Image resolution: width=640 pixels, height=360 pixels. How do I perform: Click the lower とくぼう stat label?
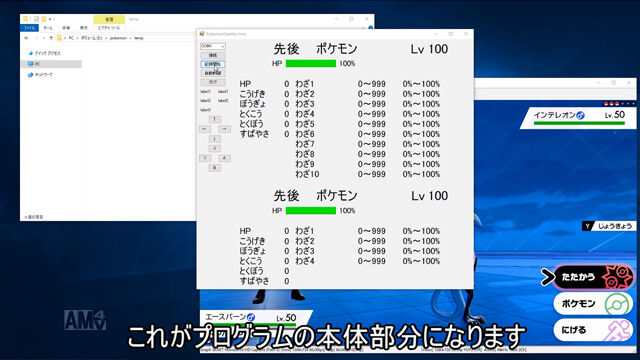click(251, 271)
